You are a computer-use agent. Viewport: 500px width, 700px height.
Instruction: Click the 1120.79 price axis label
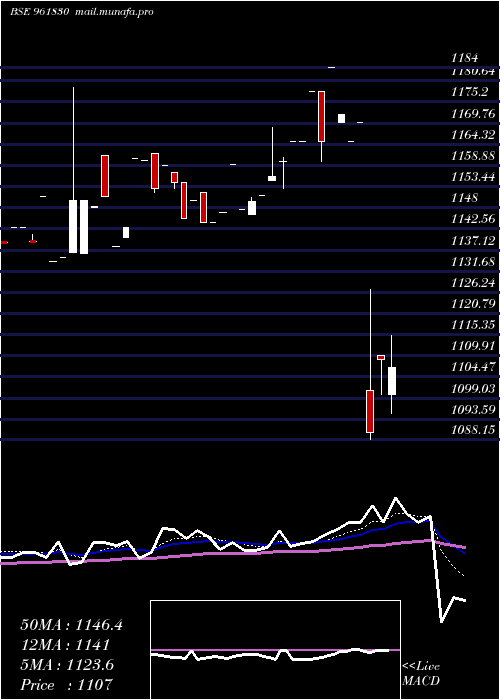473,304
